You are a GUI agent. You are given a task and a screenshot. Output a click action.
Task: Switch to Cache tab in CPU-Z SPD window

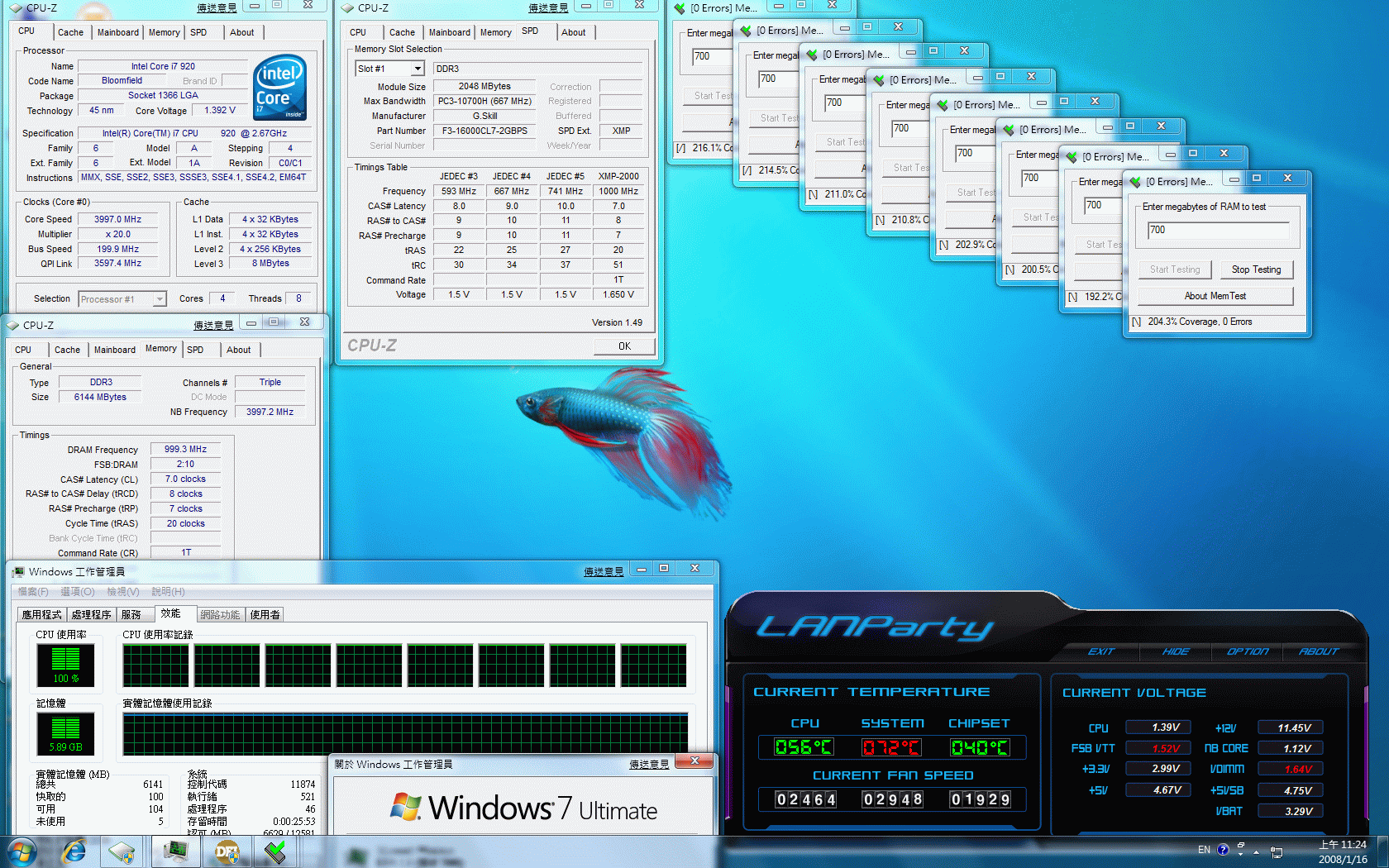point(402,32)
